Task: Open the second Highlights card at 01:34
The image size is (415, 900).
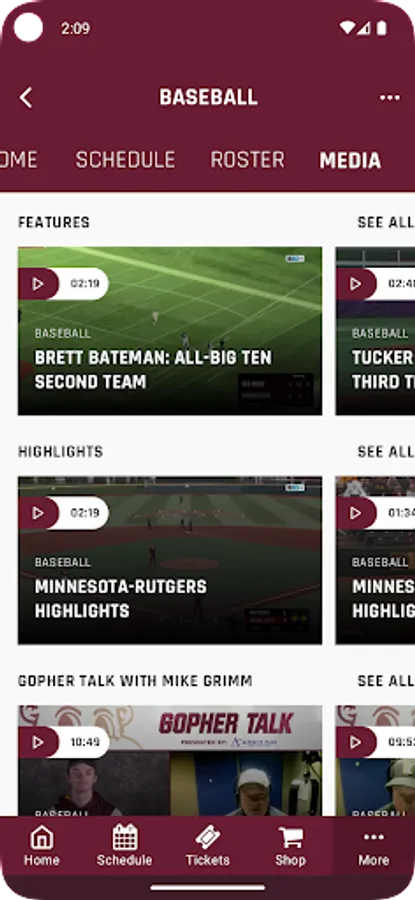Action: (x=375, y=560)
